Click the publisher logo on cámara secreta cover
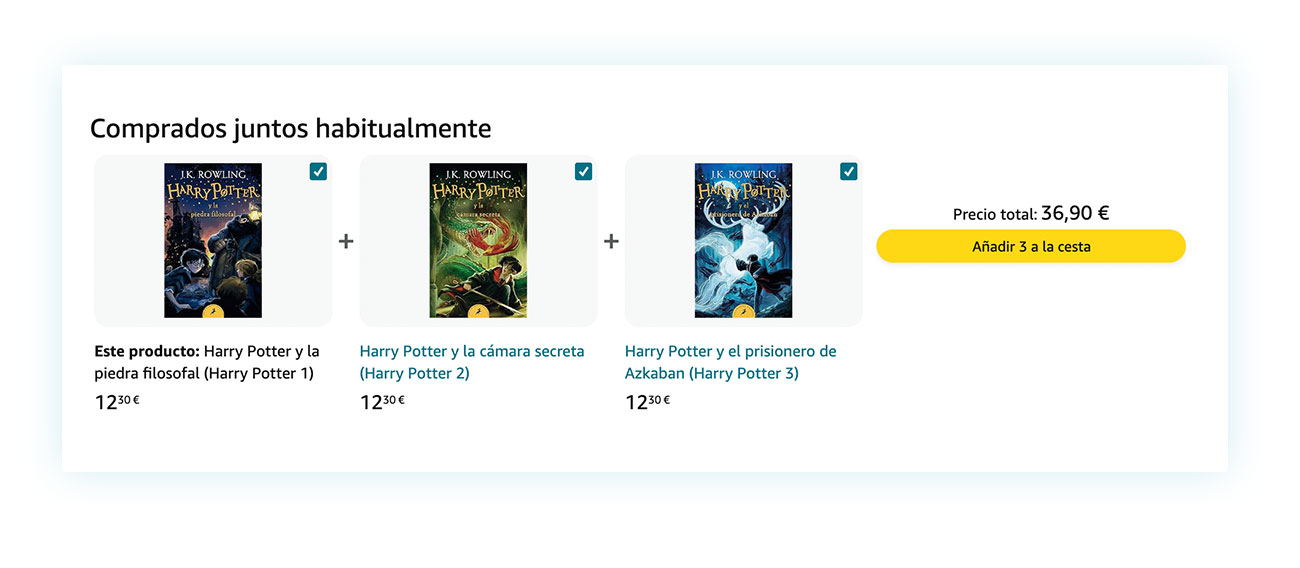Image resolution: width=1300 pixels, height=568 pixels. point(478,311)
